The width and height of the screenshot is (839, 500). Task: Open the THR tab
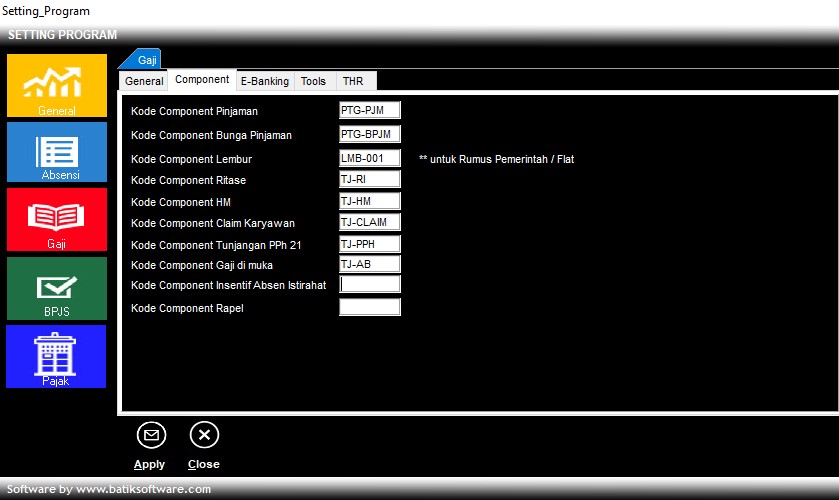click(x=353, y=81)
